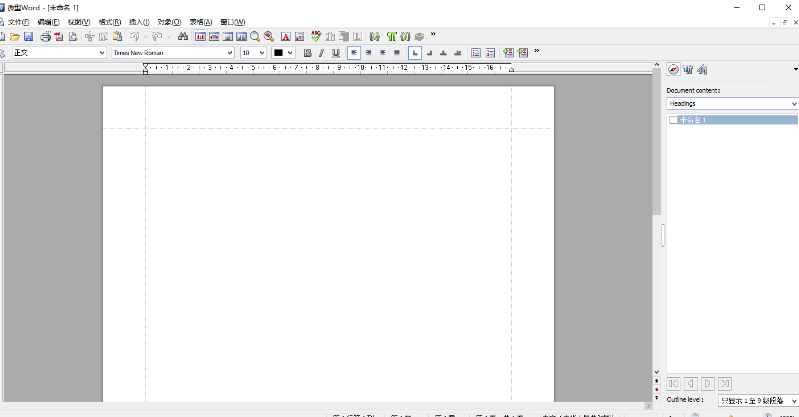Click the Paste clipboard icon
The width and height of the screenshot is (799, 417).
[116, 37]
